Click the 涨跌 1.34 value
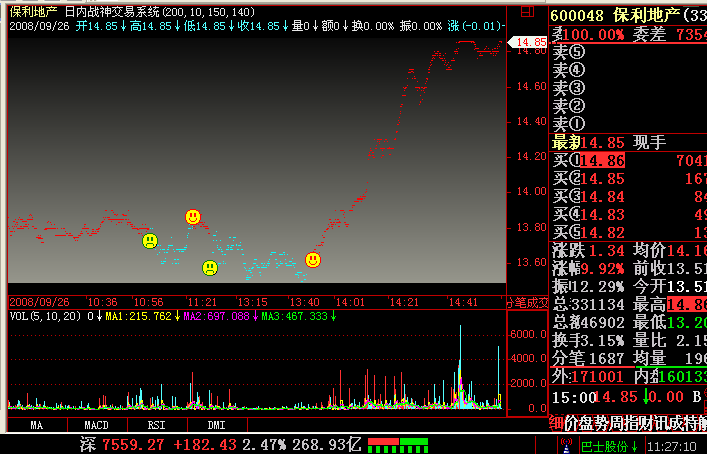Screen dimensions: 707x454 (x=606, y=251)
